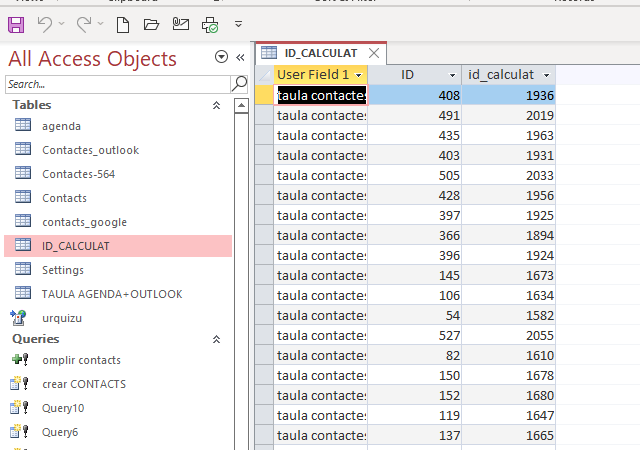Open the id_calculat column filter dropdown
The height and width of the screenshot is (450, 640).
point(545,75)
